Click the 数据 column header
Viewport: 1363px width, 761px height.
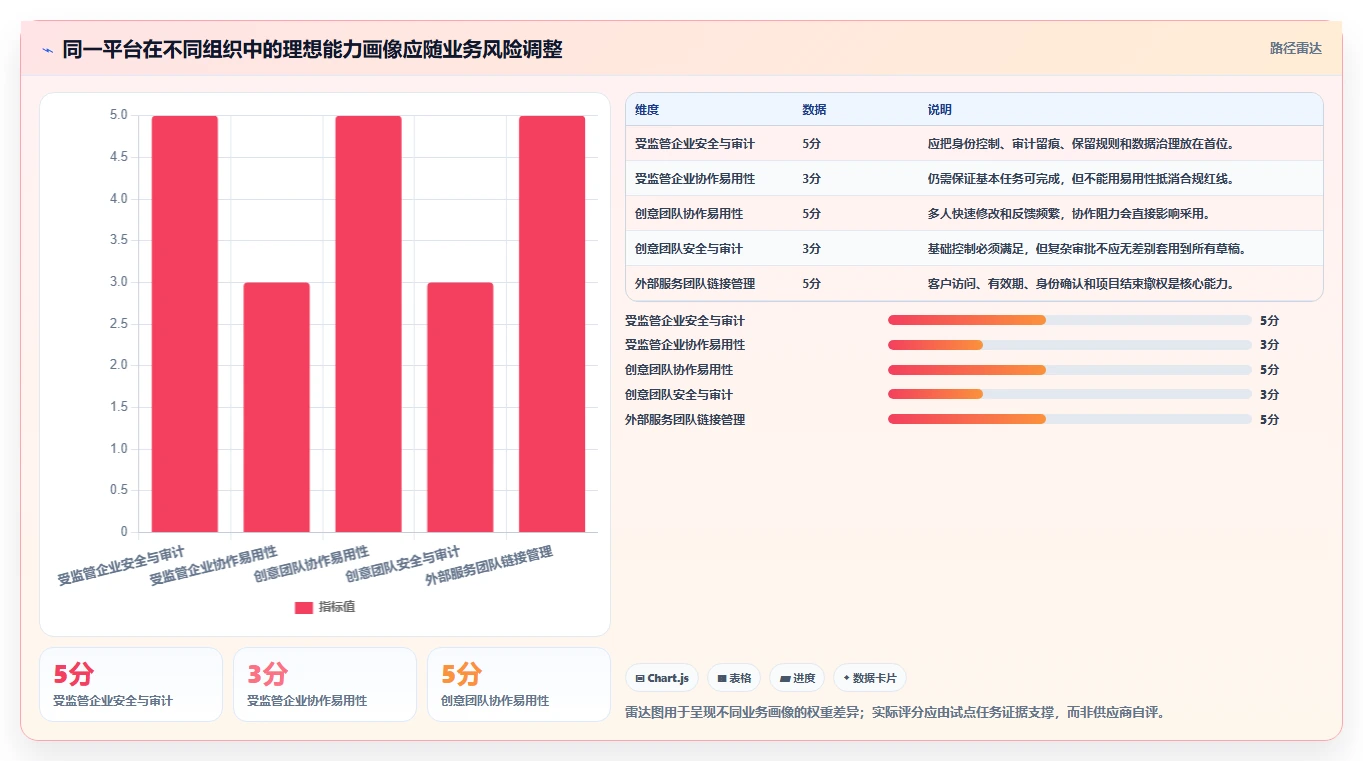[x=814, y=110]
